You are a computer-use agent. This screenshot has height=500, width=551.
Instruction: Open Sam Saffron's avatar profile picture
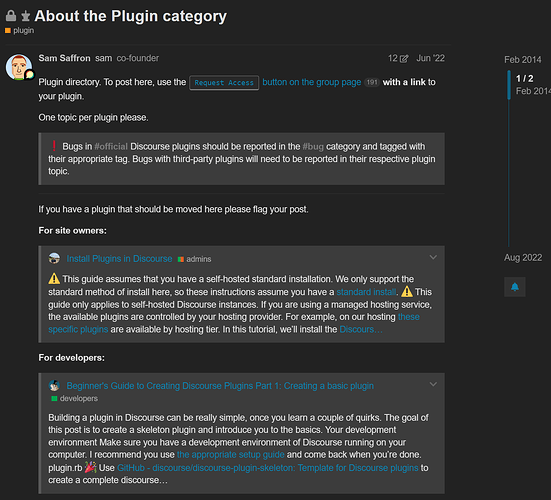click(x=19, y=67)
